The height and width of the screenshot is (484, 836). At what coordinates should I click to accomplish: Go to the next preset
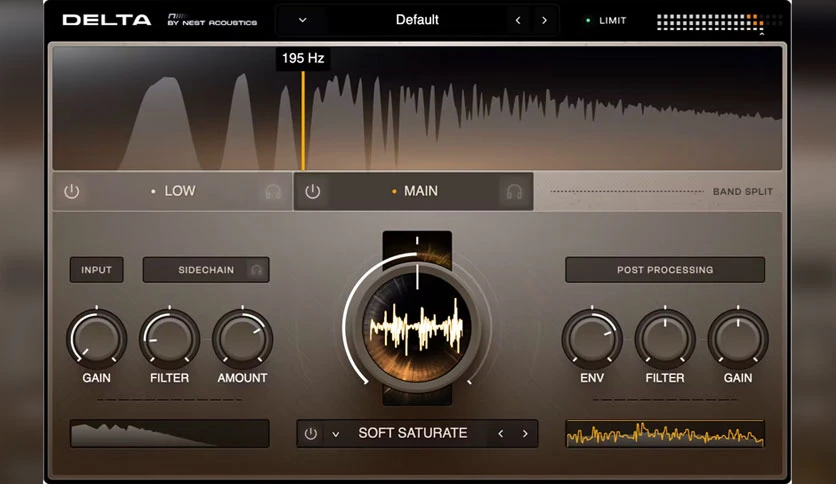544,20
